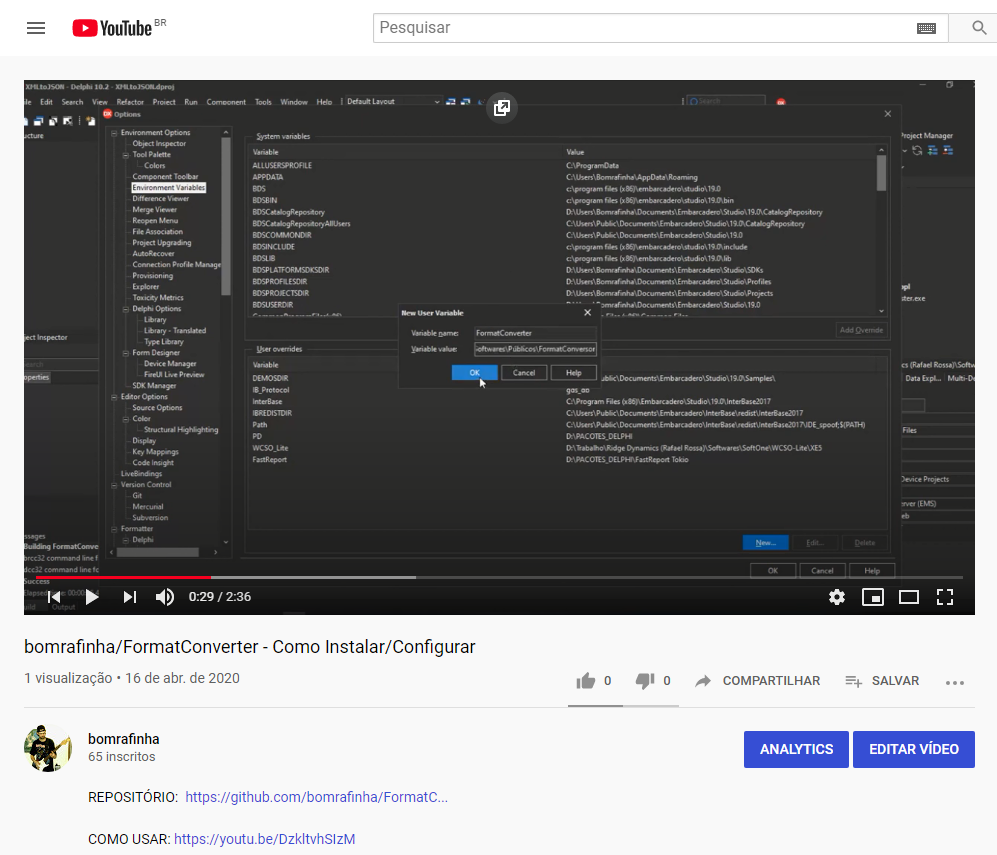997x855 pixels.
Task: Mute the video volume
Action: click(x=165, y=597)
